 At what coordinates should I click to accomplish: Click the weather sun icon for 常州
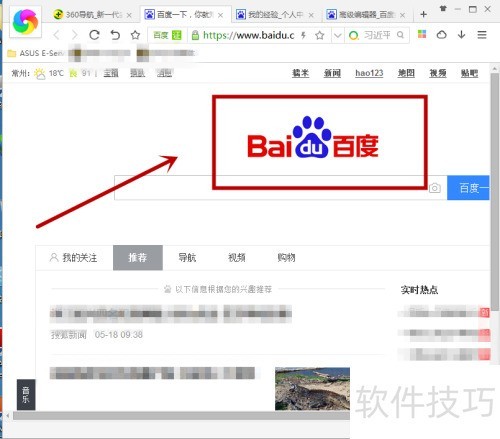pos(40,73)
